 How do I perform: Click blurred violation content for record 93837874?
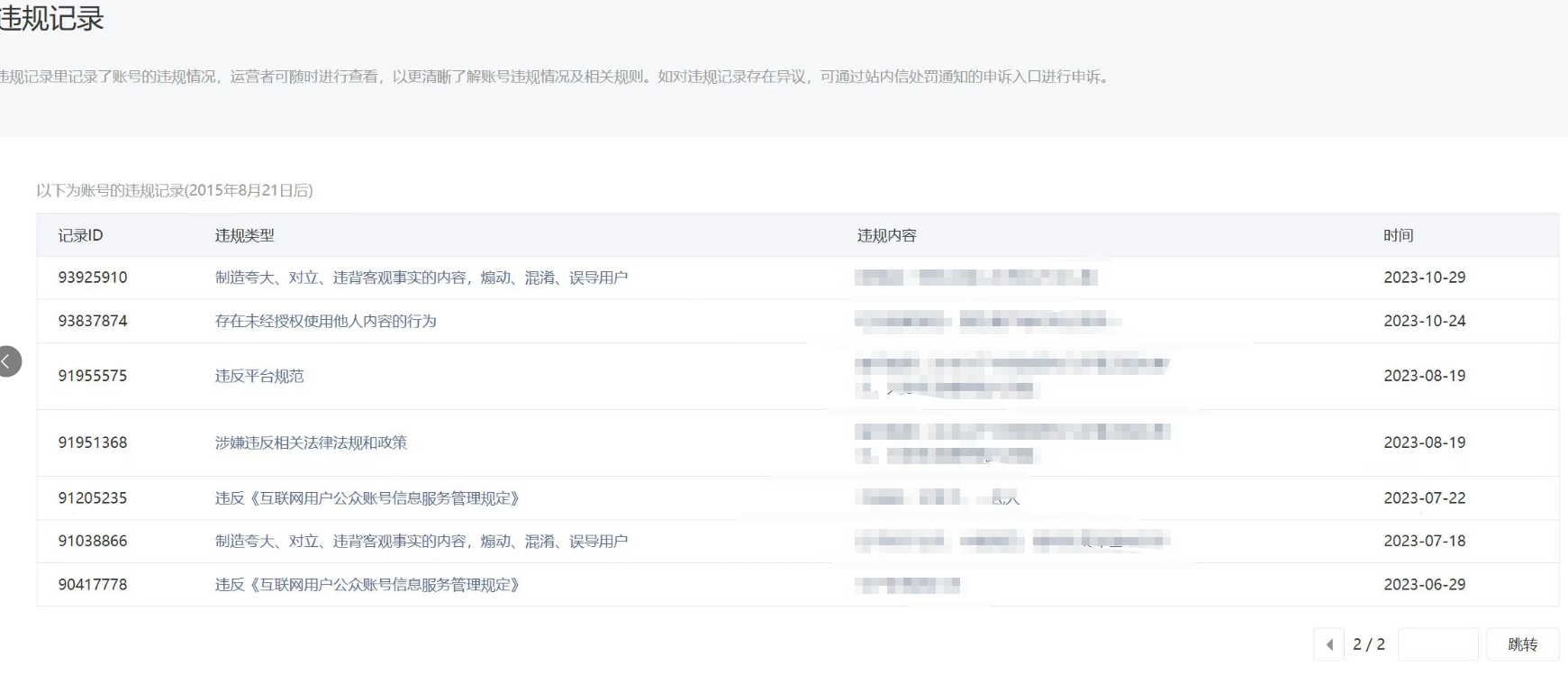click(988, 321)
